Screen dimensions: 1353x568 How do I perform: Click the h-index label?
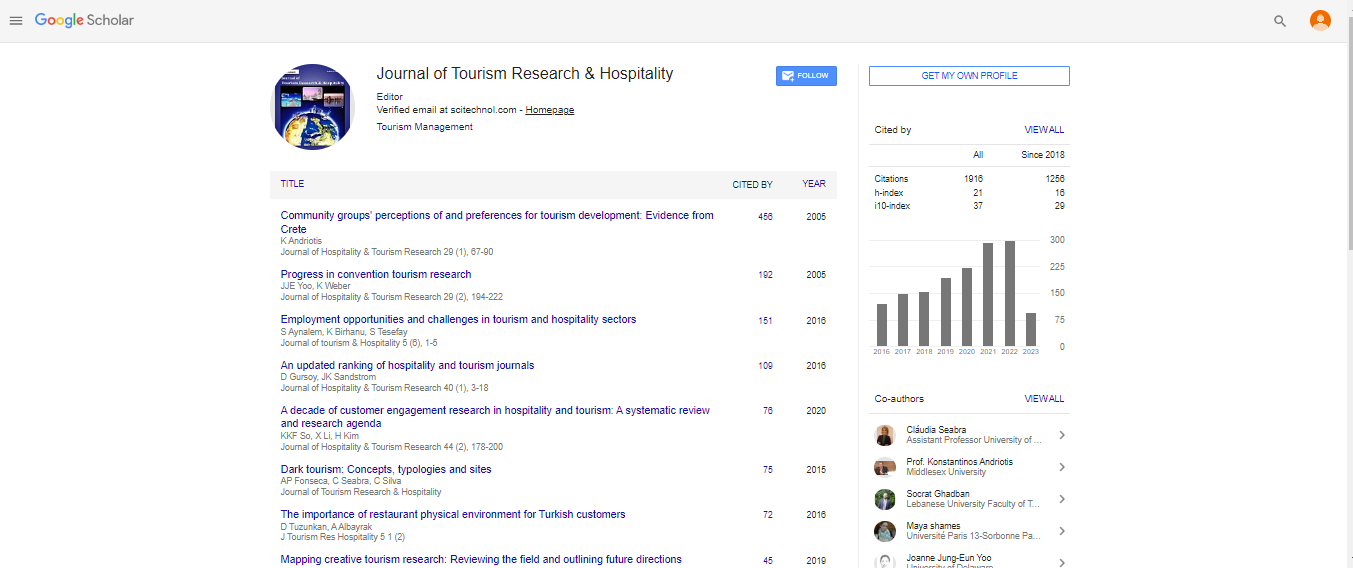tap(888, 192)
